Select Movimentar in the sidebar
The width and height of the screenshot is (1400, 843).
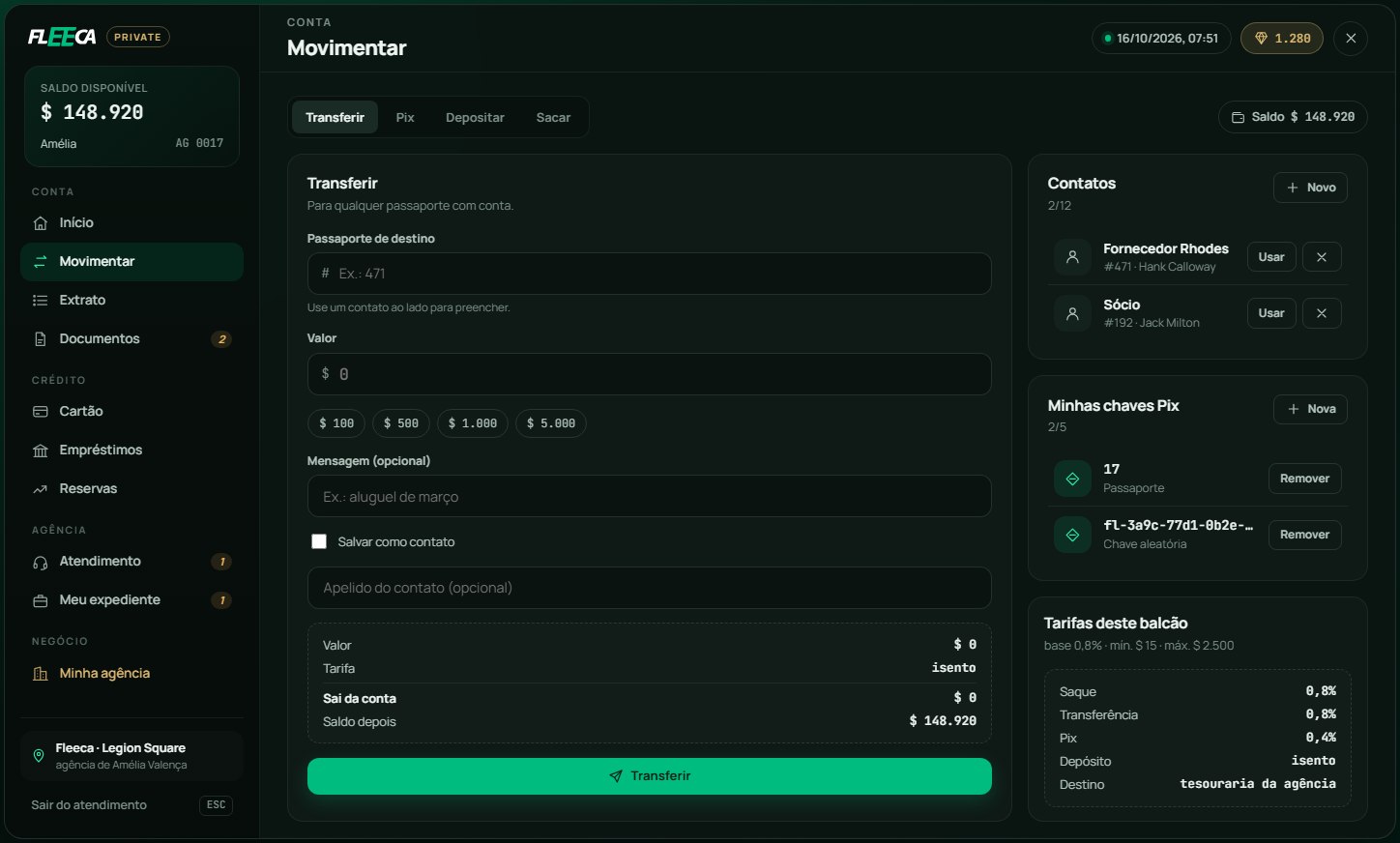[x=131, y=261]
